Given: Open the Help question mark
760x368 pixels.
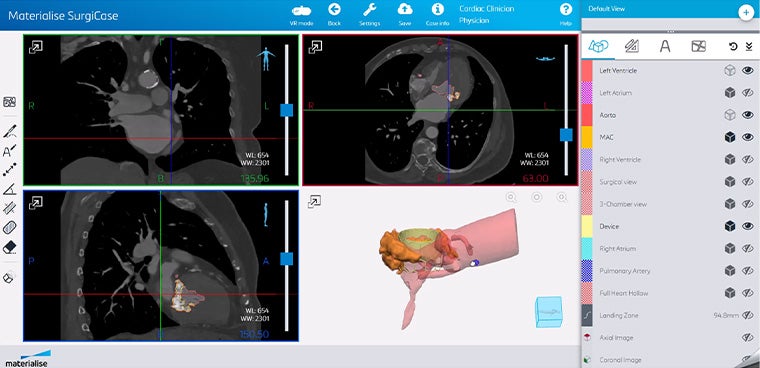Looking at the screenshot, I should (566, 15).
